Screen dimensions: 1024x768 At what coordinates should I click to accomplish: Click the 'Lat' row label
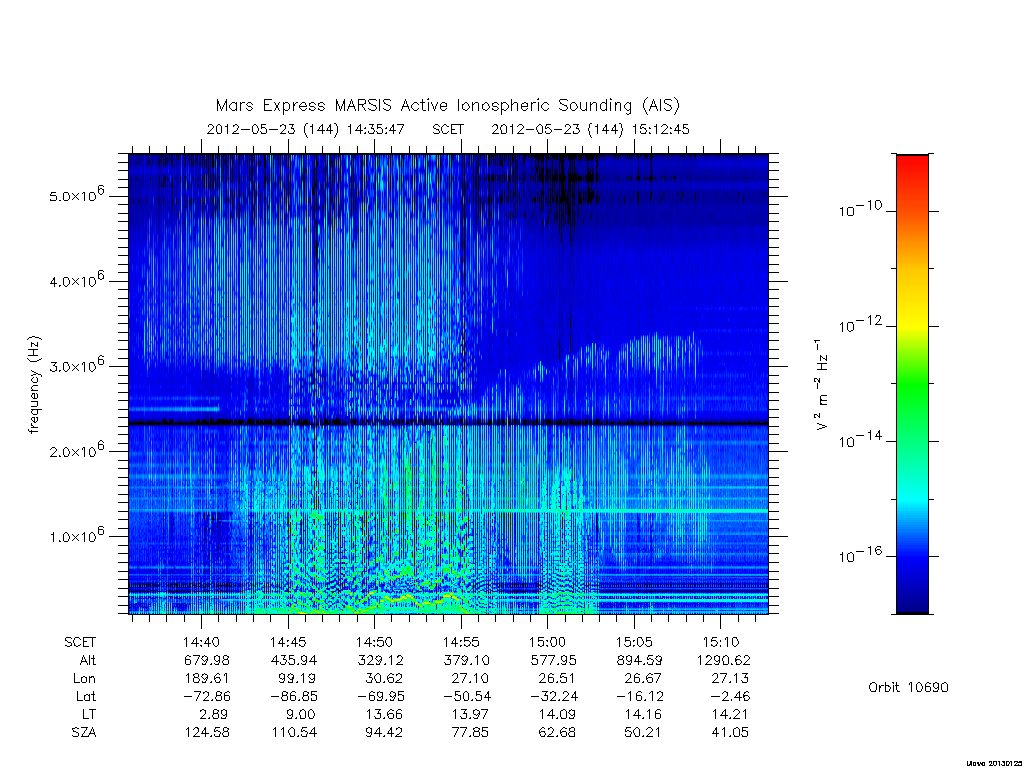86,696
